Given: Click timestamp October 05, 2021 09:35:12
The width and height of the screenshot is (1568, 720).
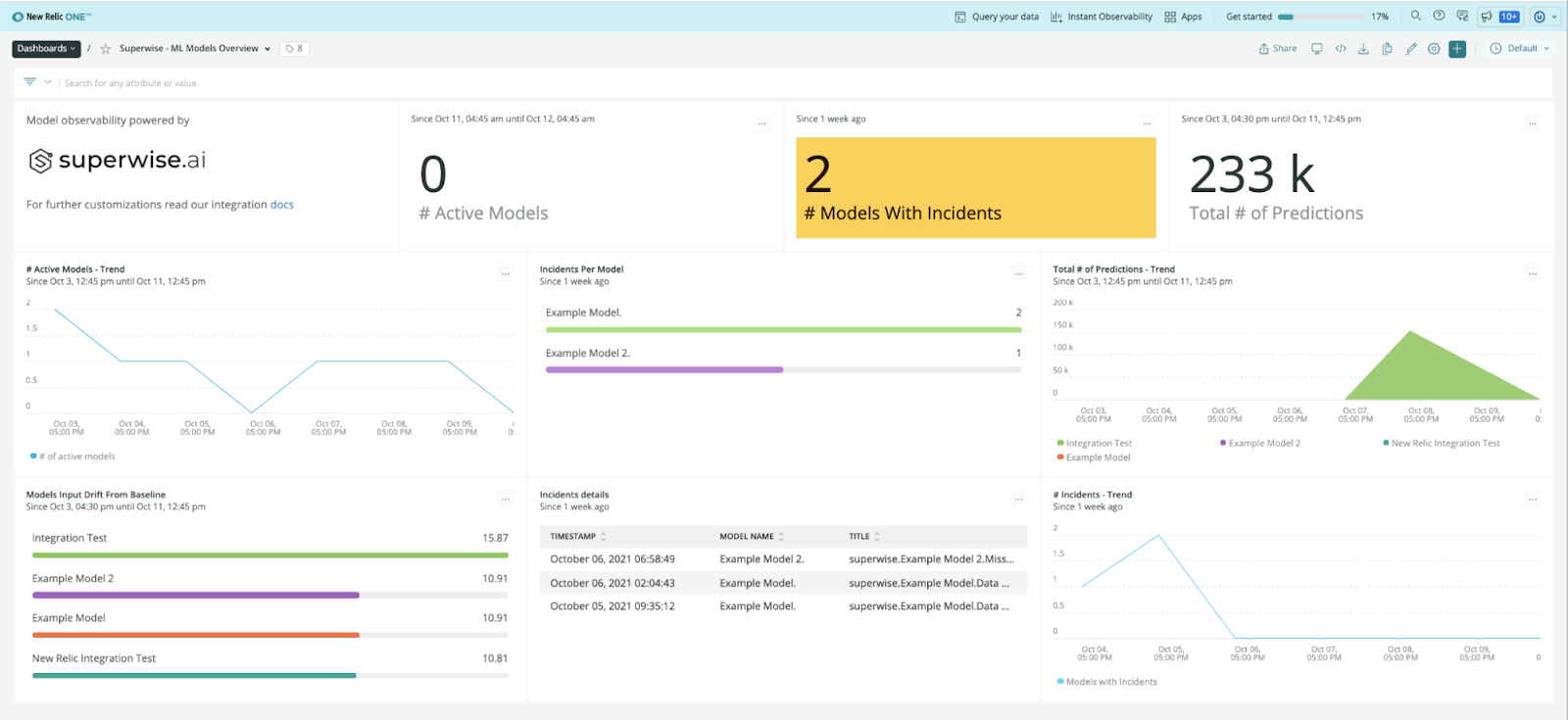Looking at the screenshot, I should pyautogui.click(x=612, y=606).
